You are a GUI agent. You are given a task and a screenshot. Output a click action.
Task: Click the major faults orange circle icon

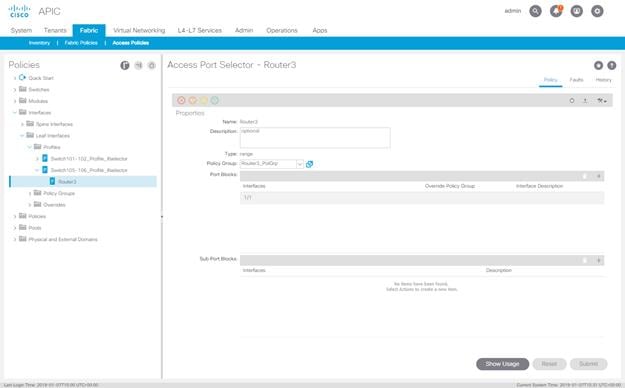[193, 100]
